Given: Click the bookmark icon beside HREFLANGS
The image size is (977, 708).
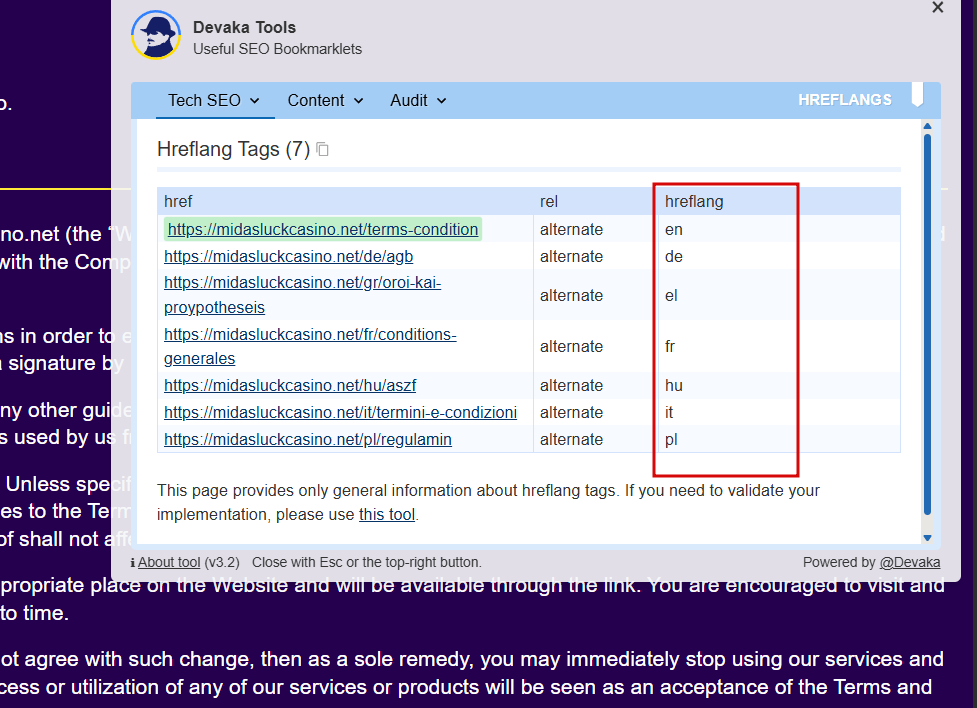Looking at the screenshot, I should (917, 95).
